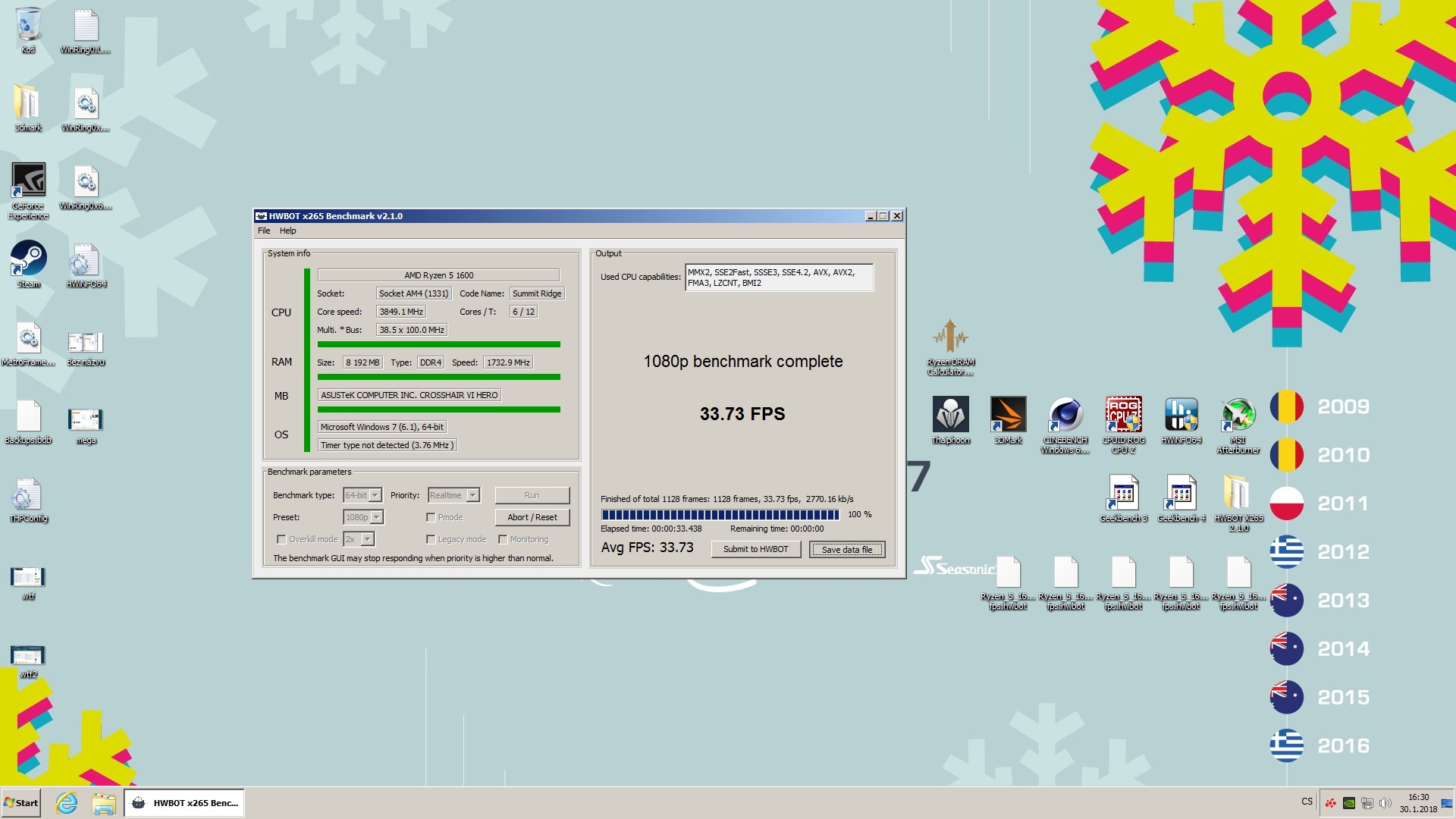Viewport: 1456px width, 819px height.
Task: Launch the HWiNFO64 shield shortcut
Action: (x=1181, y=419)
